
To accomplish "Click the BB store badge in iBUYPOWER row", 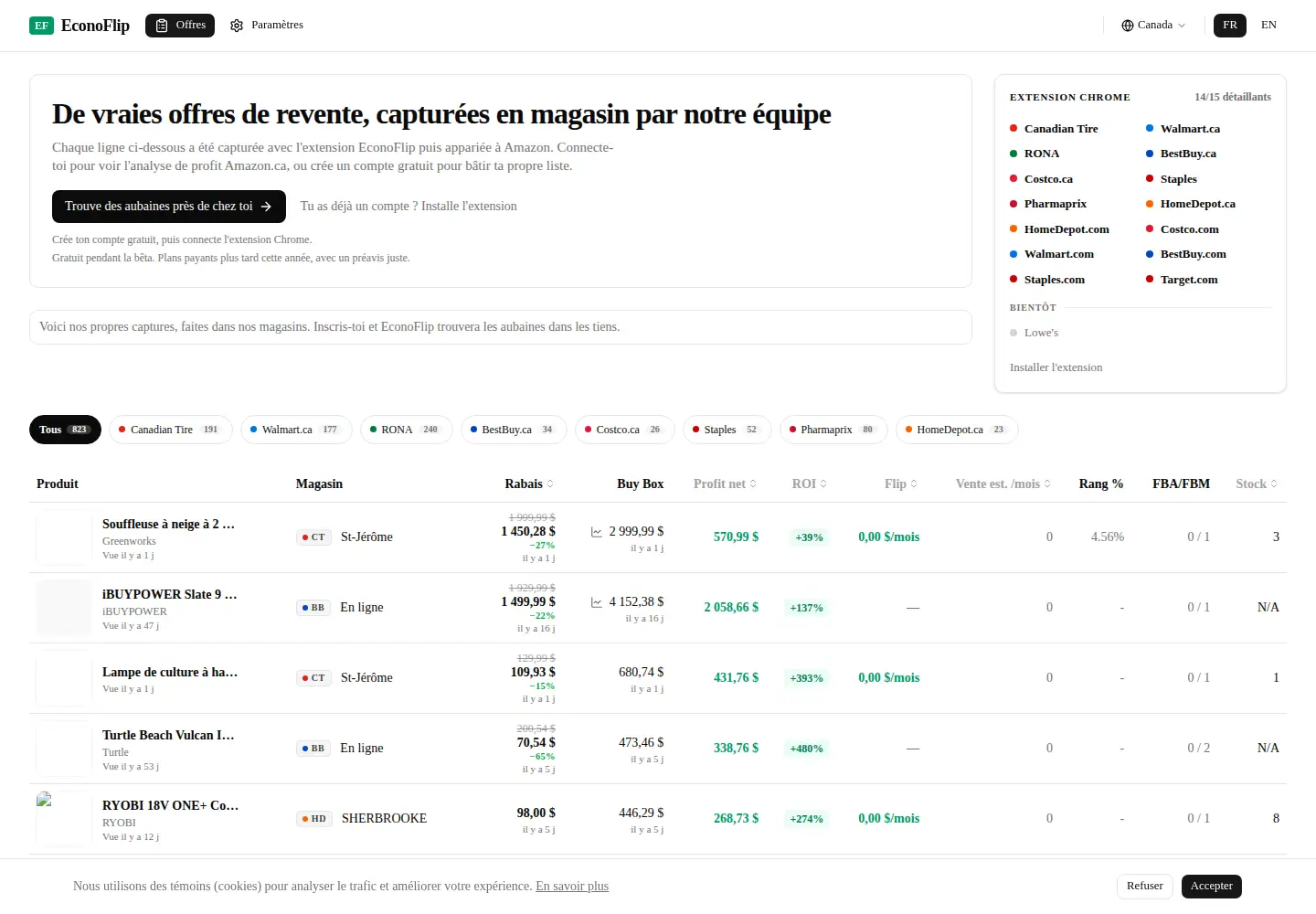I will coord(313,608).
